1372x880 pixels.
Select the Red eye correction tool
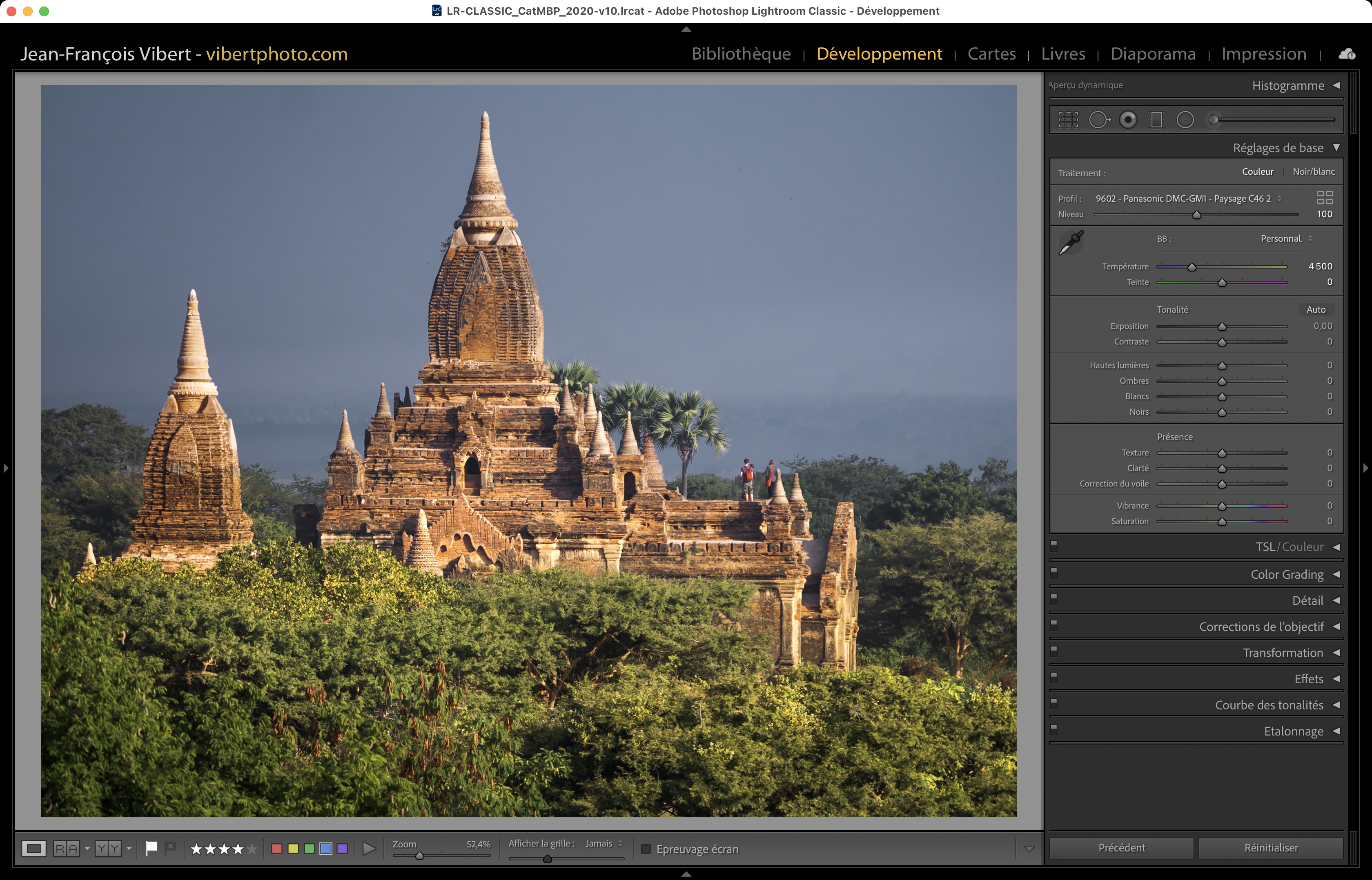(1128, 120)
